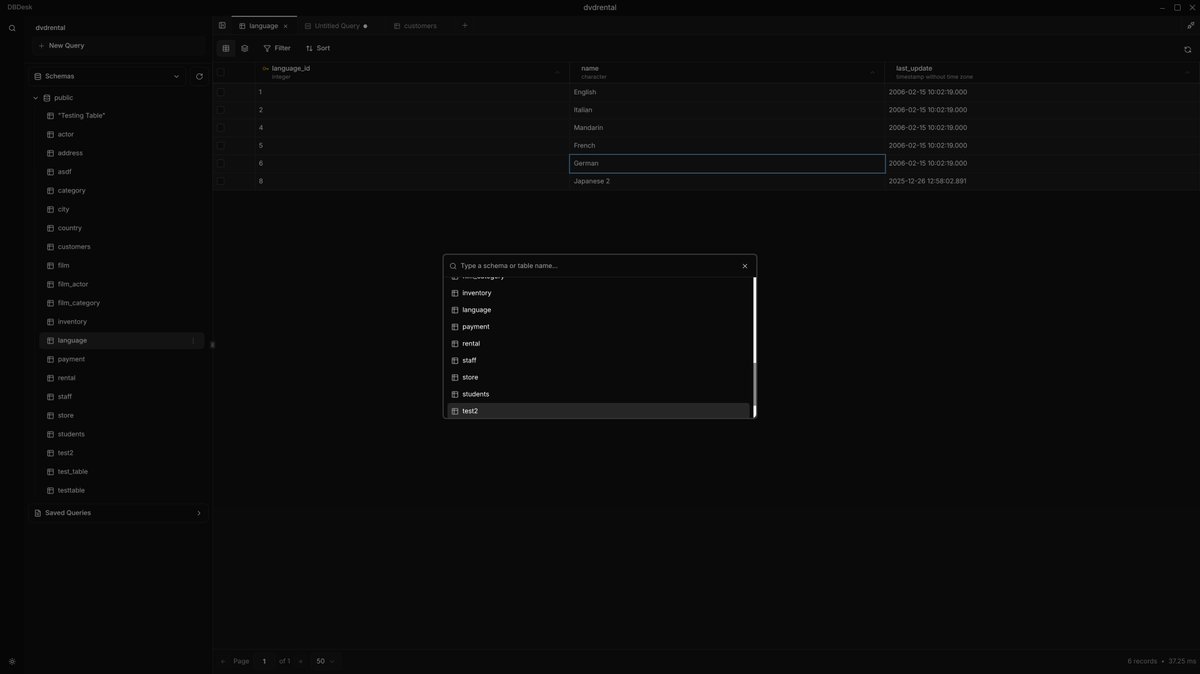1200x674 pixels.
Task: Open the rows-per-page 50 dropdown
Action: point(324,661)
